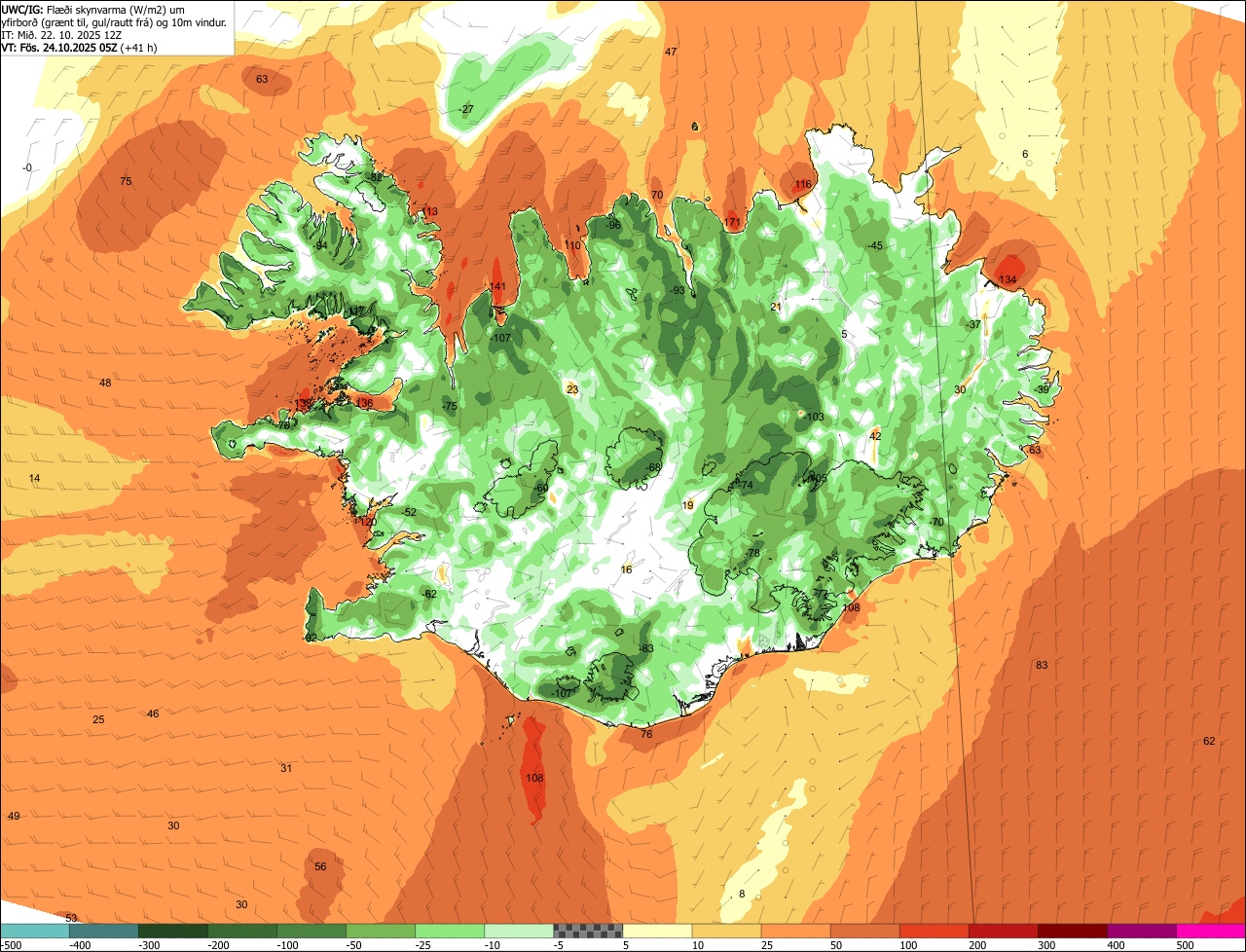Click the value 23 in west-central Iceland
This screenshot has height=952, width=1246.
point(572,390)
